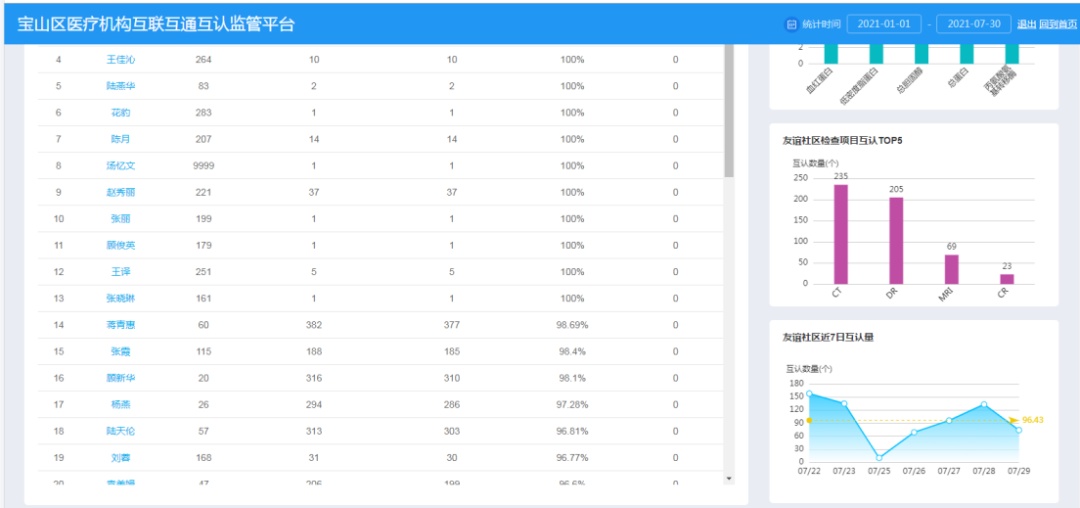
Task: Select the 303 cell in row 18
Action: (x=452, y=431)
